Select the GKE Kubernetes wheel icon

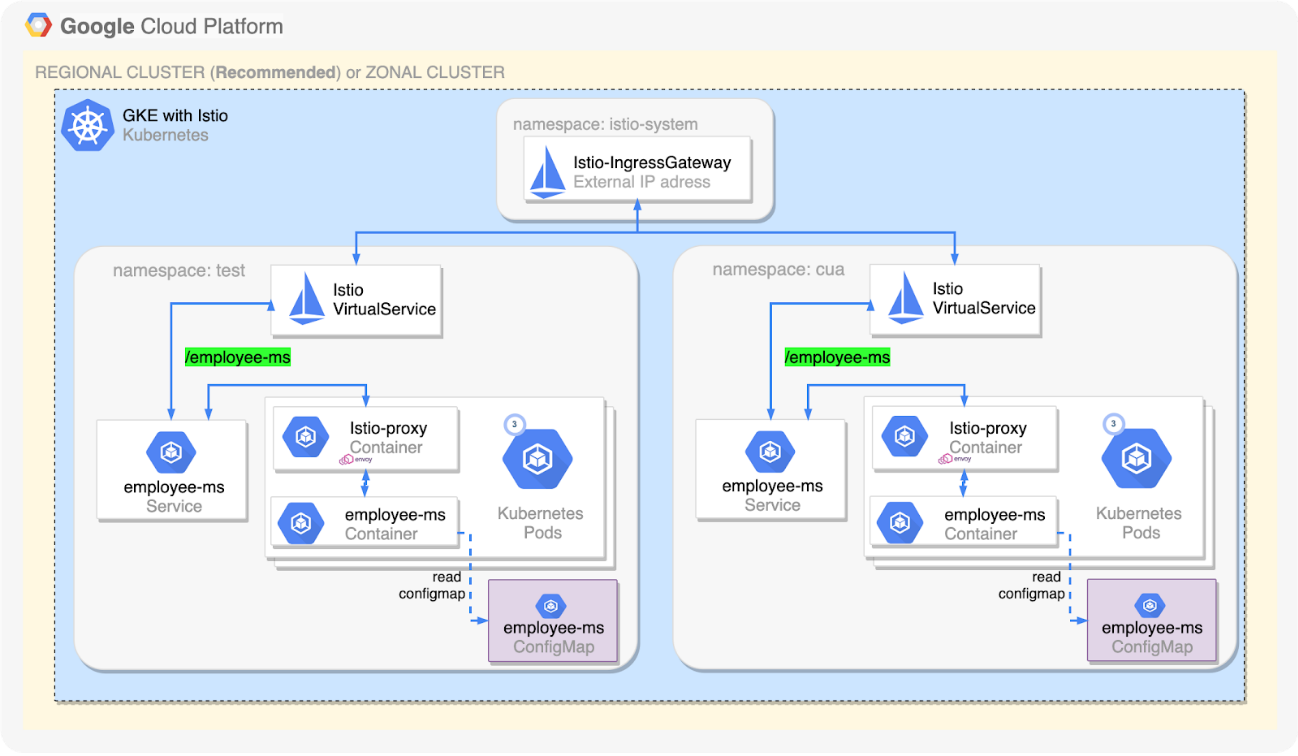[x=87, y=126]
